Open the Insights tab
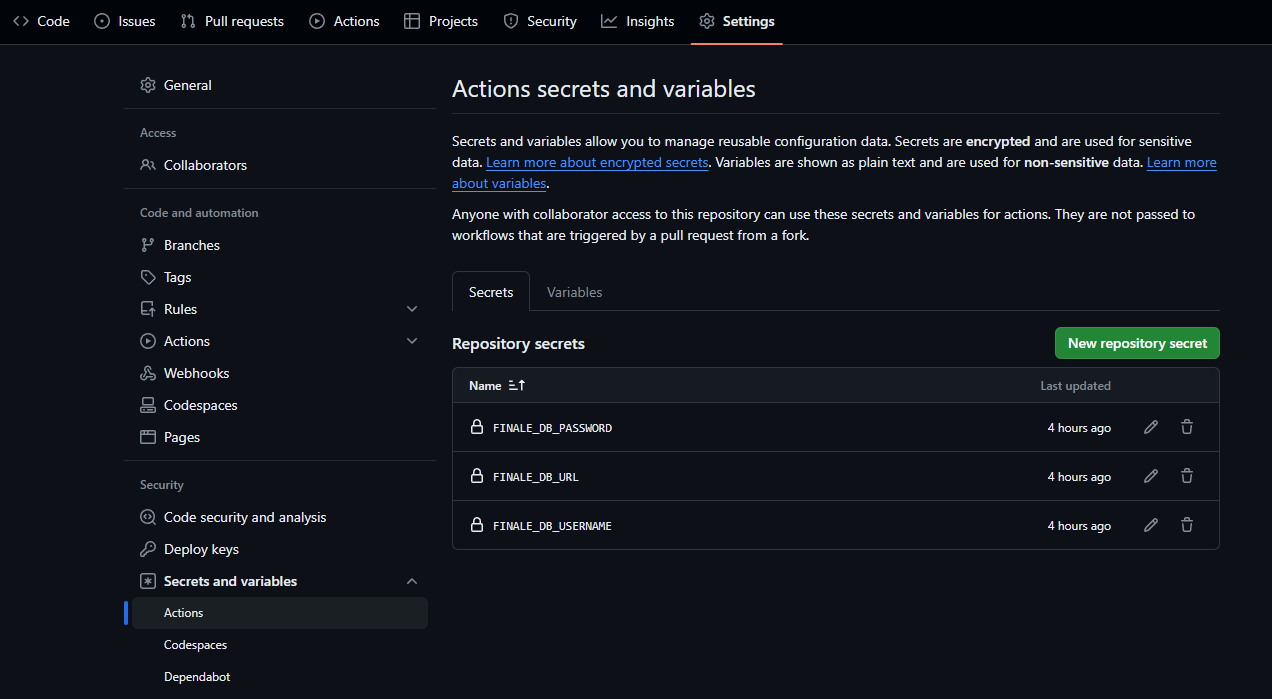 638,21
